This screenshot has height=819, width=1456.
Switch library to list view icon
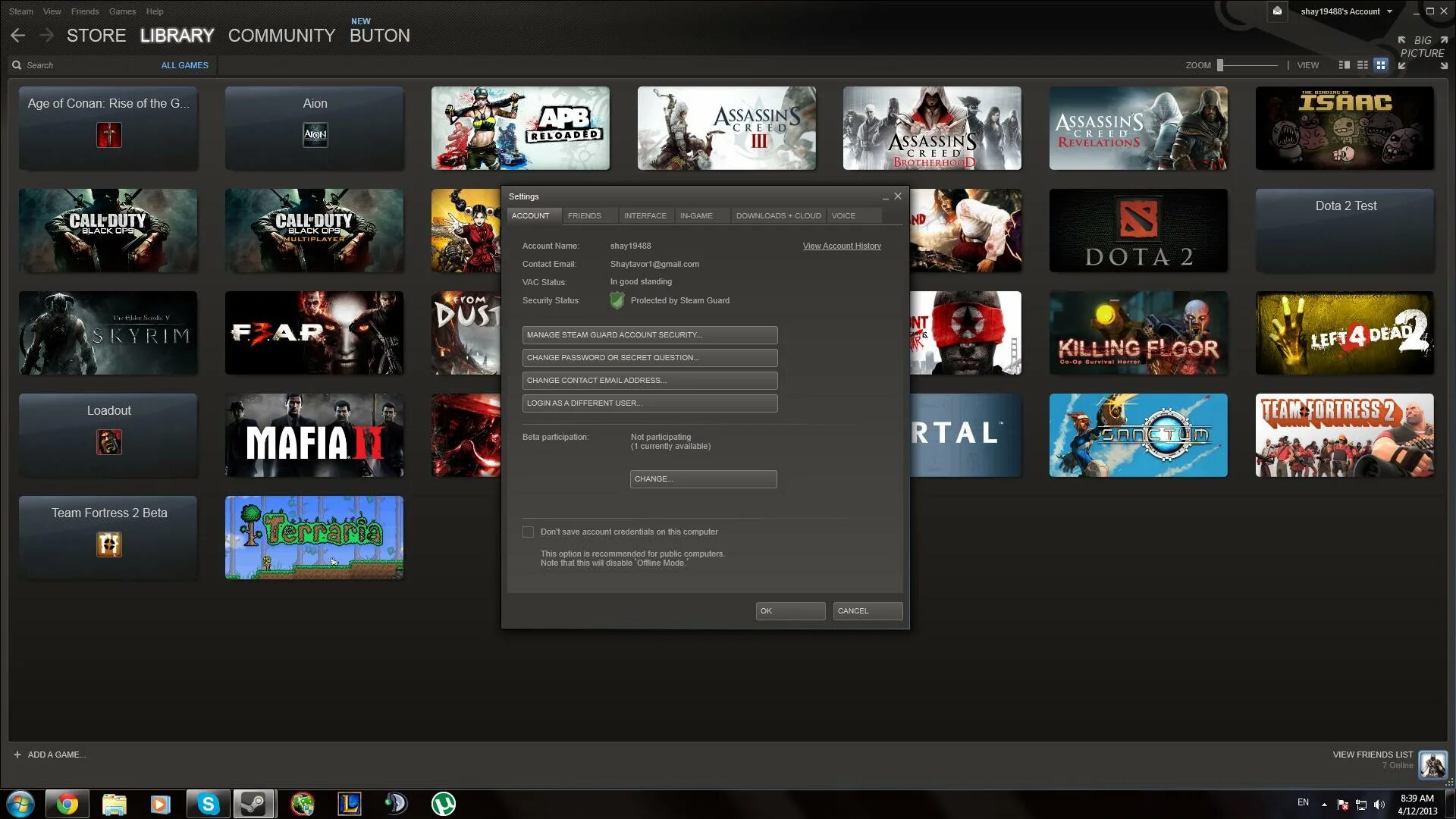point(1363,65)
